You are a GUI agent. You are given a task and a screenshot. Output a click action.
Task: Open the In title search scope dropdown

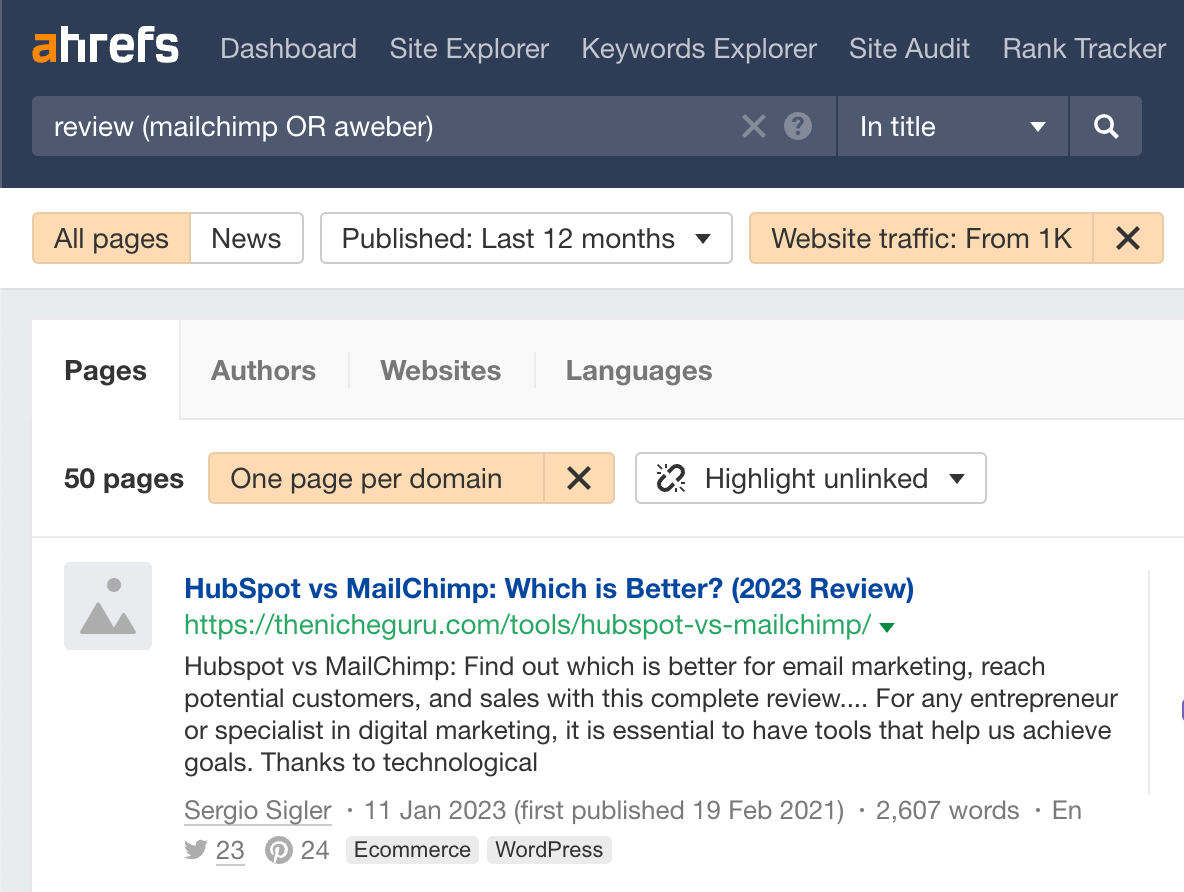click(950, 126)
